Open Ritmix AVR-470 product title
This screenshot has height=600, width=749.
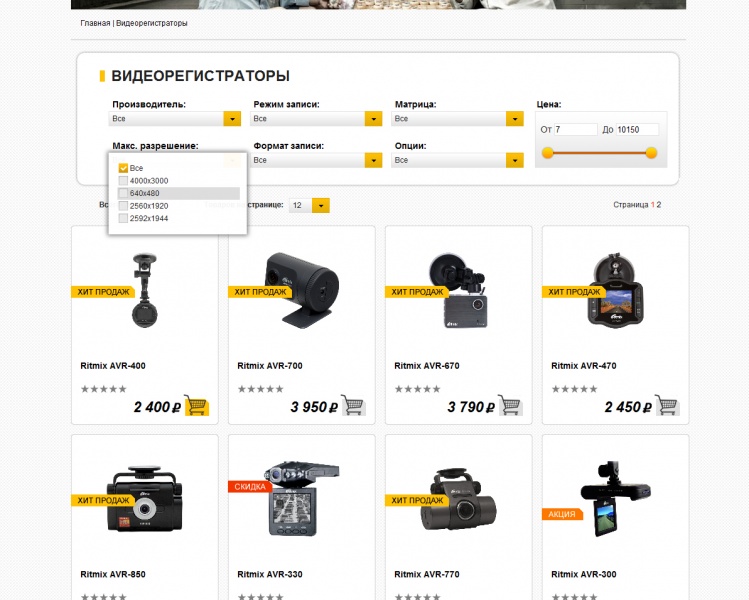coord(584,366)
